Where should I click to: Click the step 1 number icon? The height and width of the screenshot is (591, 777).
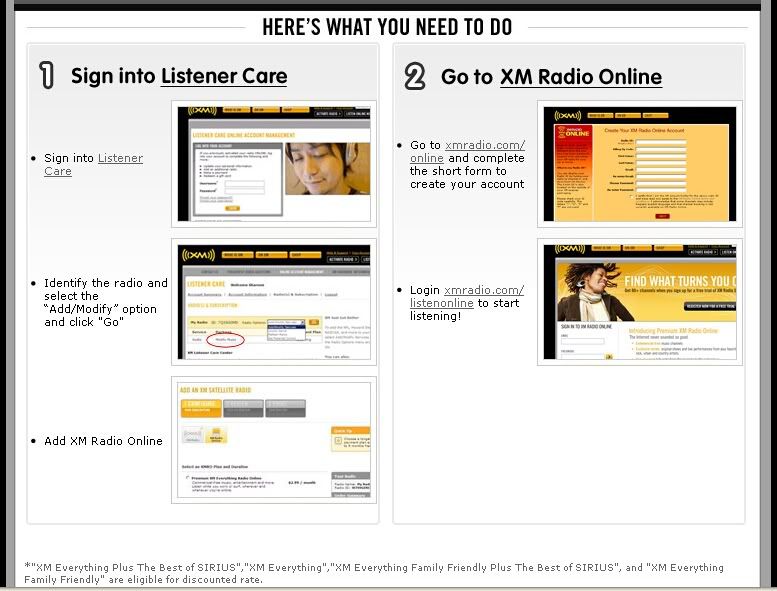point(46,76)
